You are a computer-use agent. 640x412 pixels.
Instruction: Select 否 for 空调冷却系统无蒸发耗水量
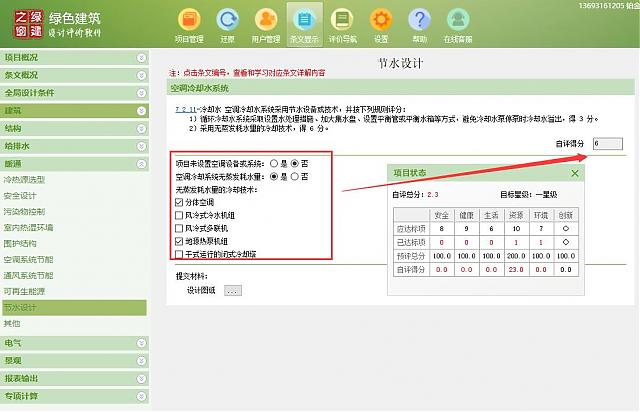(295, 176)
